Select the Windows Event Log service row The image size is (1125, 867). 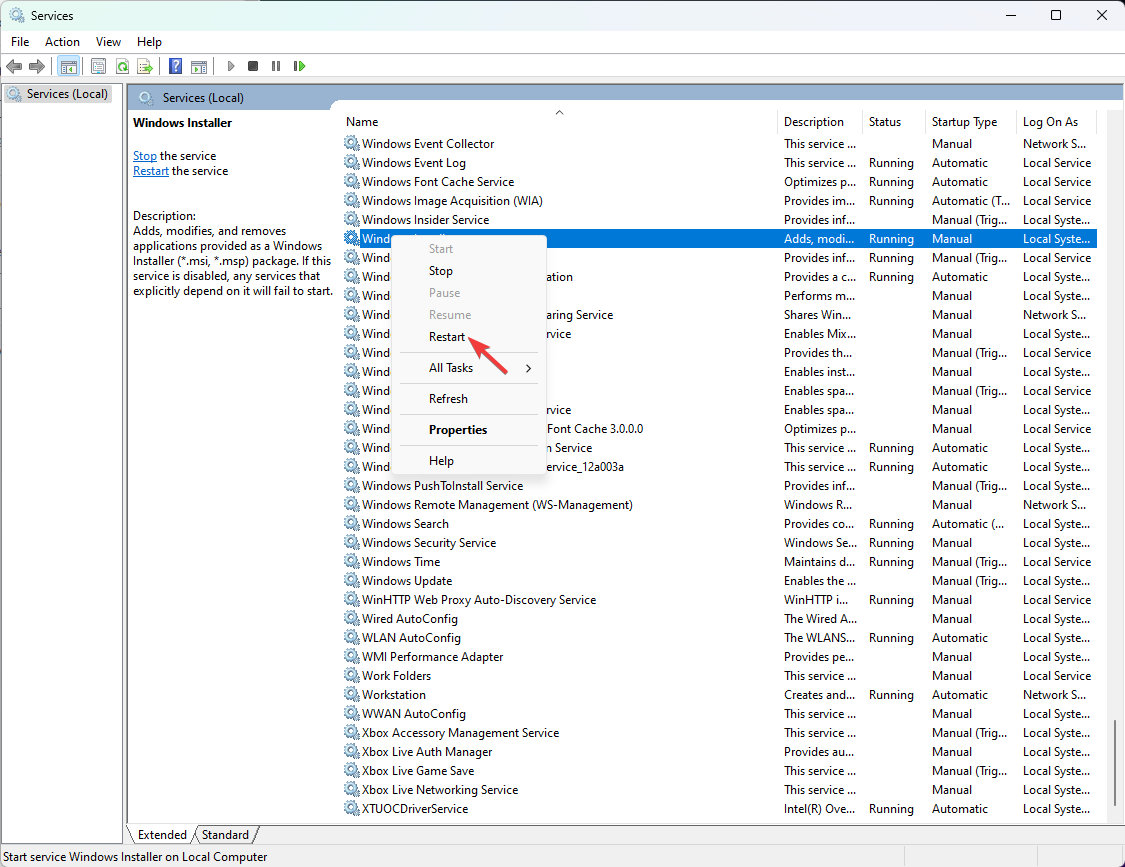click(720, 163)
